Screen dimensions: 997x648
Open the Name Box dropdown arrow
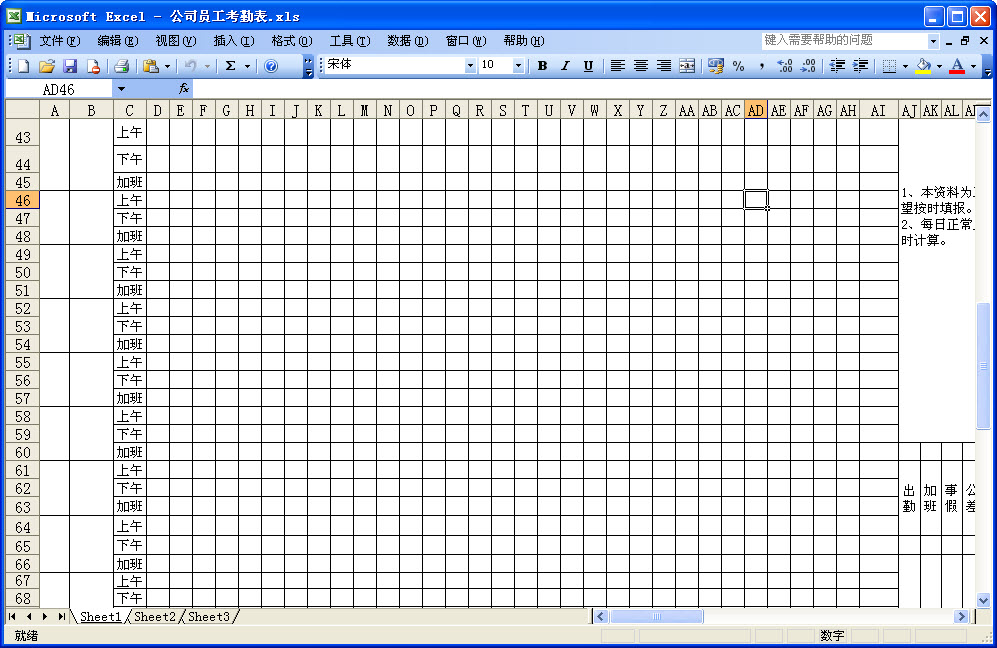click(x=121, y=89)
